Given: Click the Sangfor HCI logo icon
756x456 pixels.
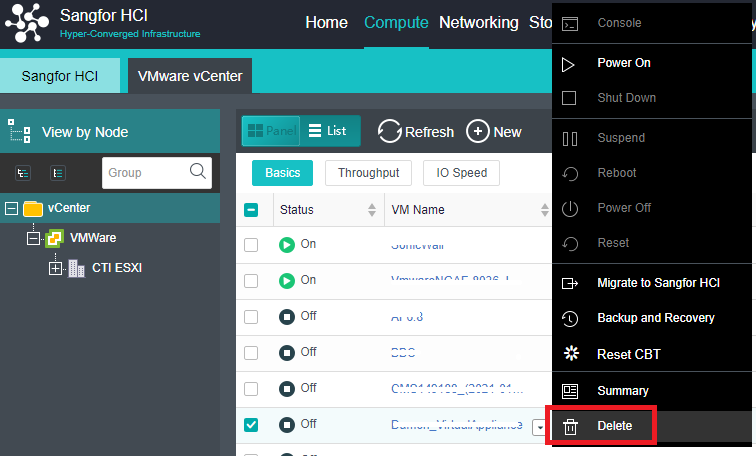Looking at the screenshot, I should 26,24.
